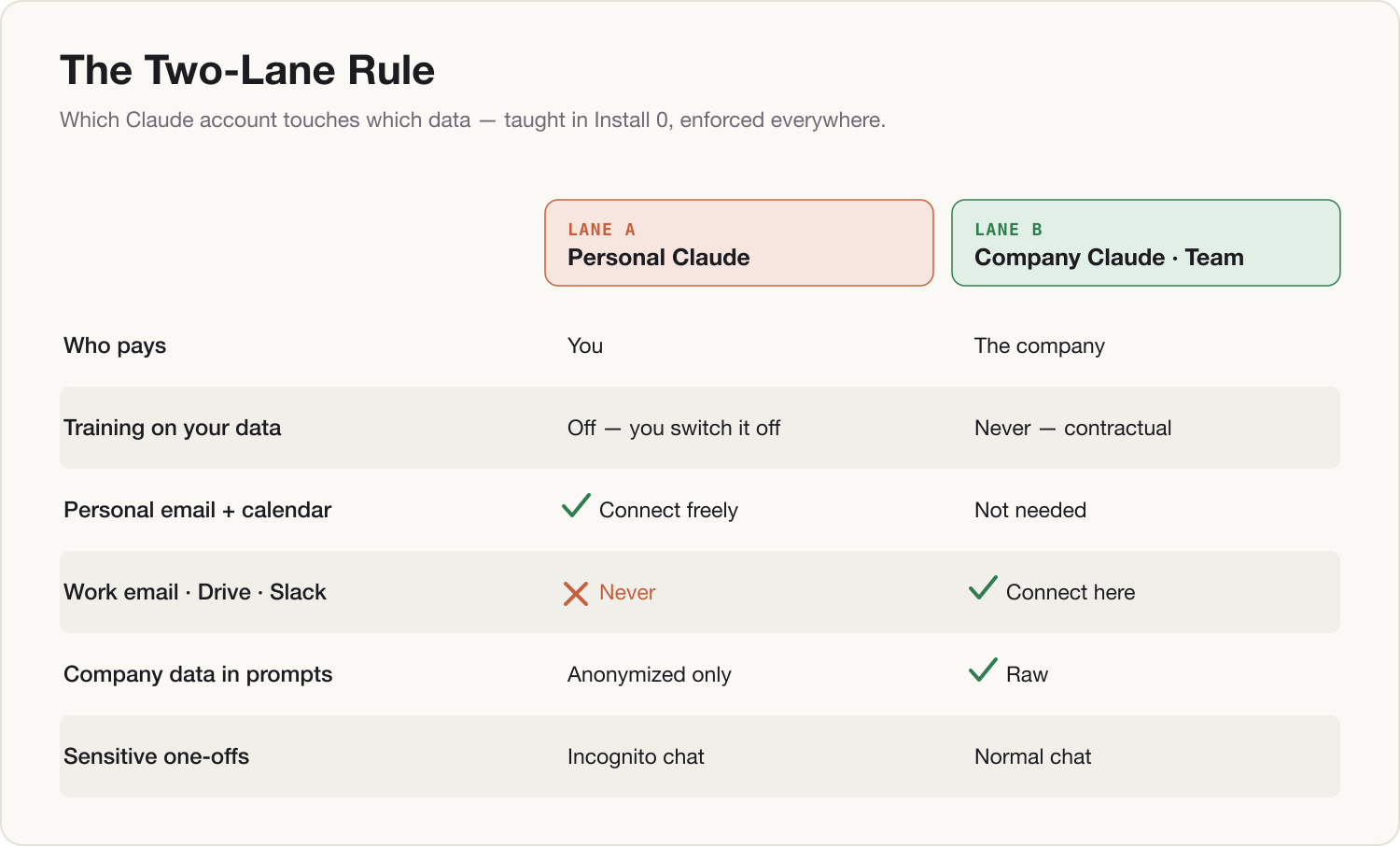Viewport: 1400px width, 846px height.
Task: Click the Personal email + calendar label
Action: tap(197, 510)
